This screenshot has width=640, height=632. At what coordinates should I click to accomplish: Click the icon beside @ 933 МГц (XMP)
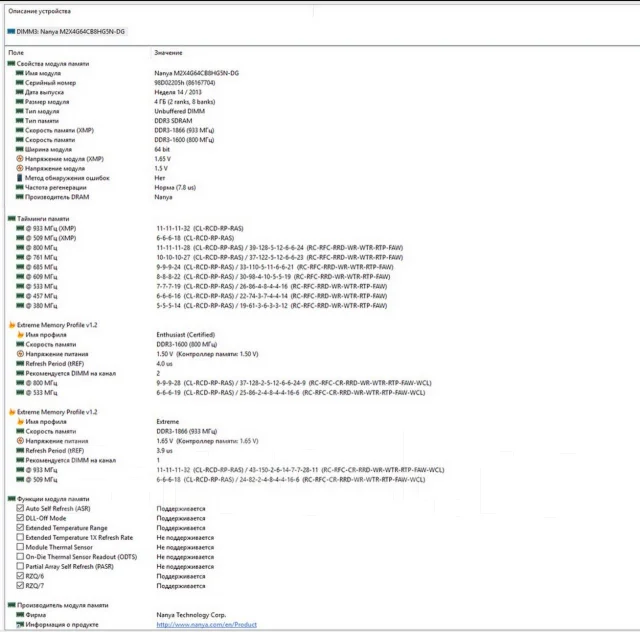(20, 228)
